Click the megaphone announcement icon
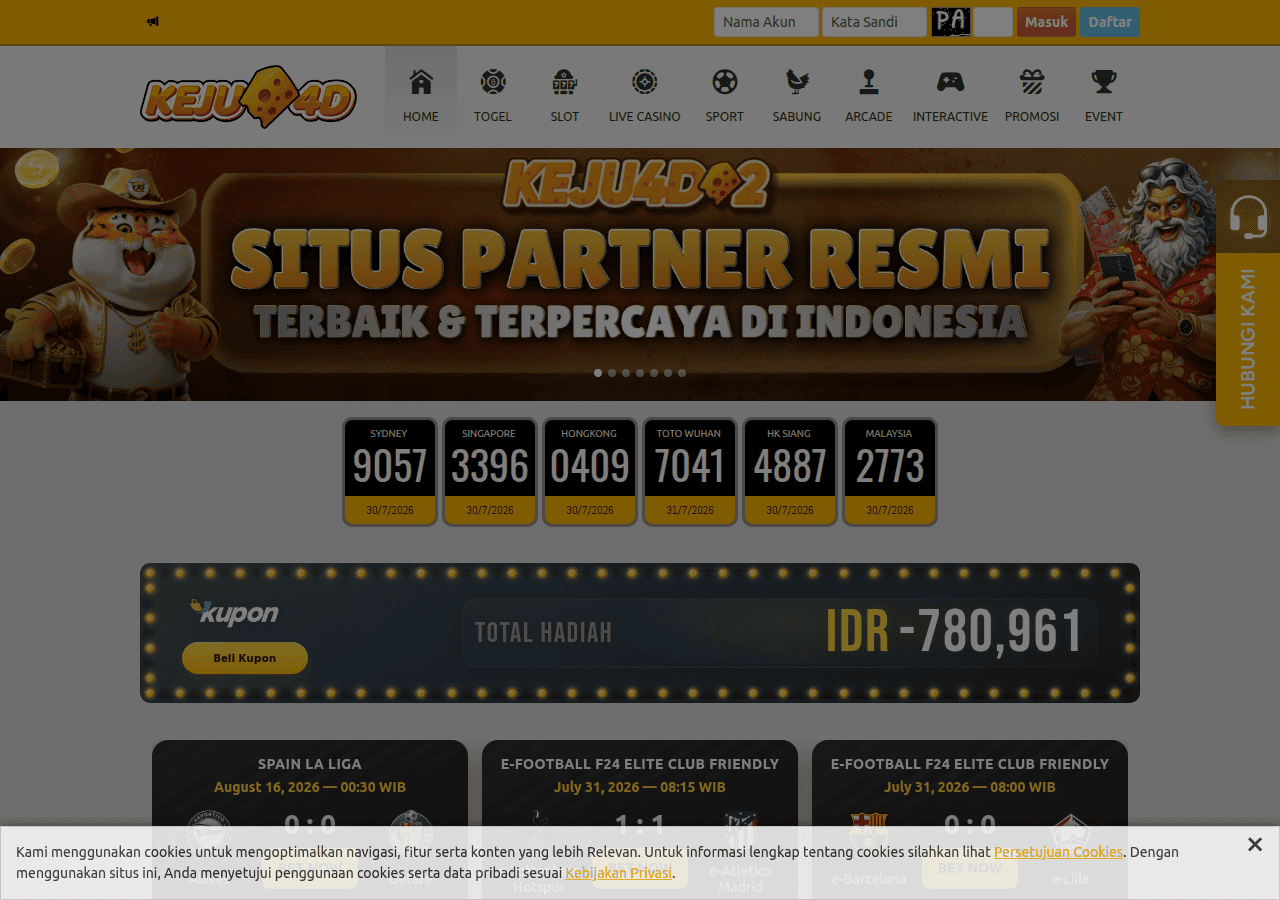This screenshot has height=900, width=1280. pos(153,21)
